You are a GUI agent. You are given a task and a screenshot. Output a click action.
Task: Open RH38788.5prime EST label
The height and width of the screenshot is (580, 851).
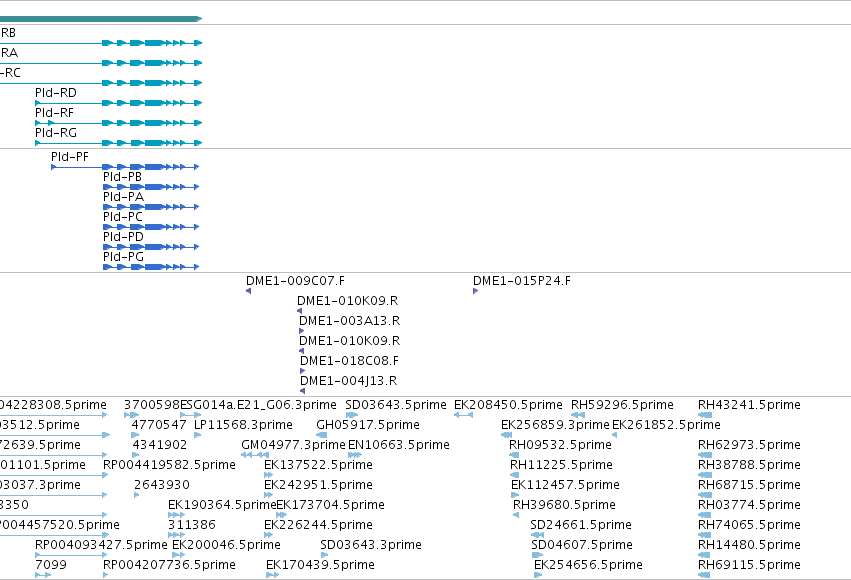[x=750, y=465]
